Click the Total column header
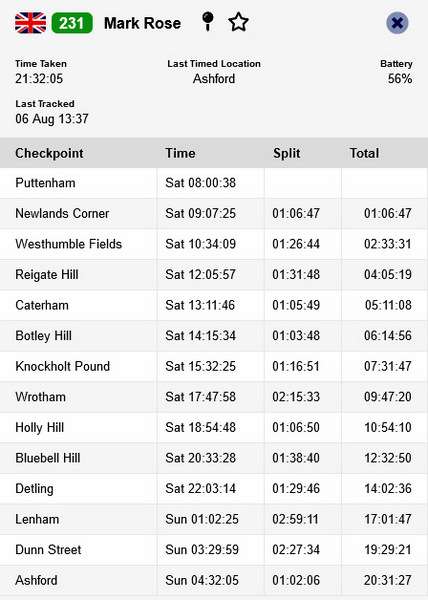The width and height of the screenshot is (428, 600). pos(365,153)
